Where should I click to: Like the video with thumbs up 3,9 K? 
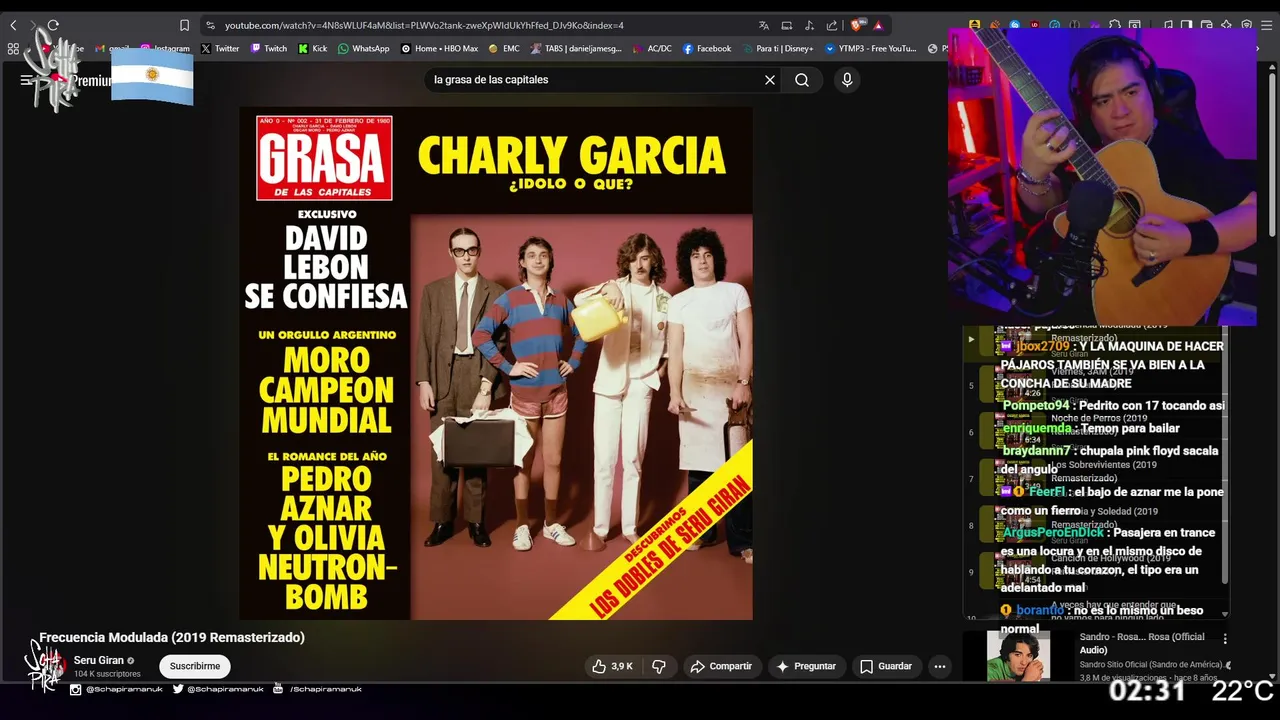click(612, 666)
